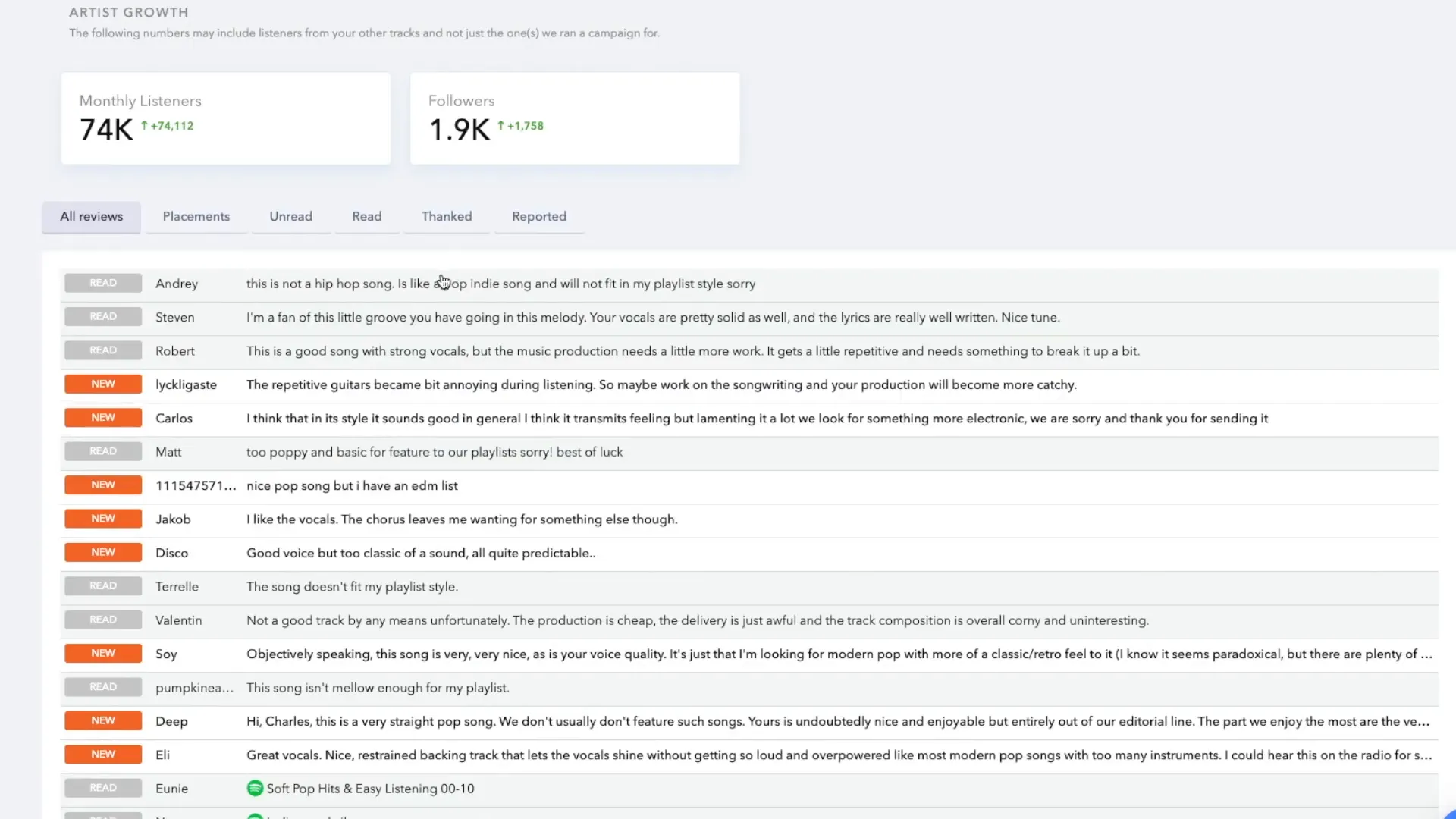1456x819 pixels.
Task: Click the NEW badge next to Disco
Action: click(x=103, y=553)
